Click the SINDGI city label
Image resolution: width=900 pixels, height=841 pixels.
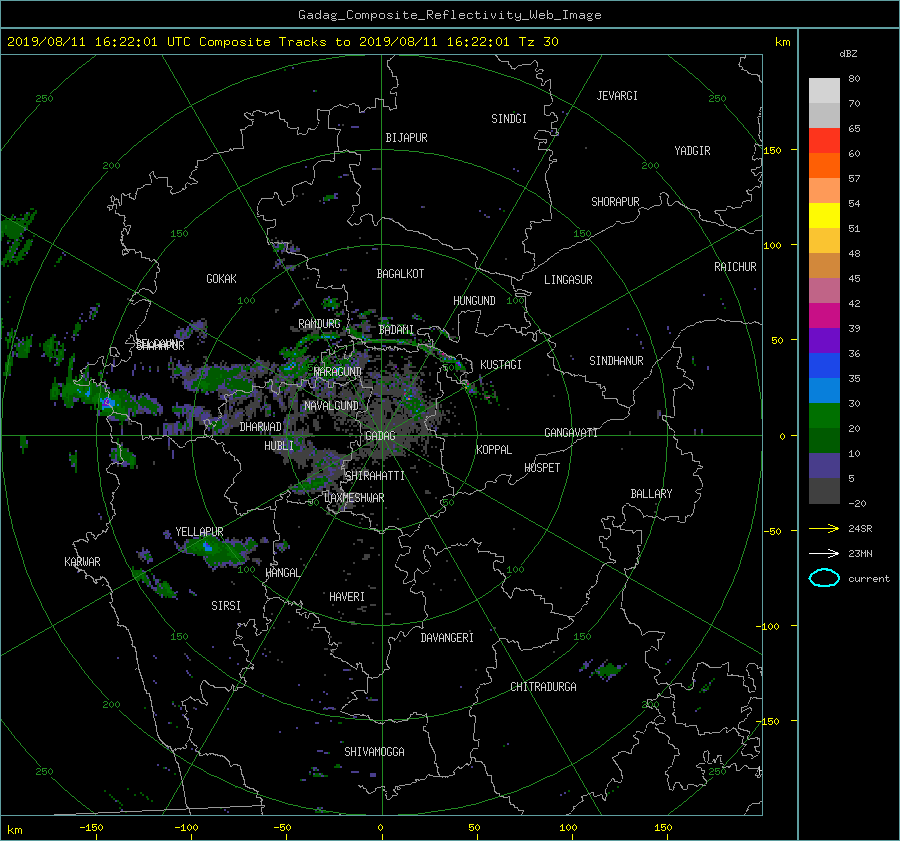509,119
